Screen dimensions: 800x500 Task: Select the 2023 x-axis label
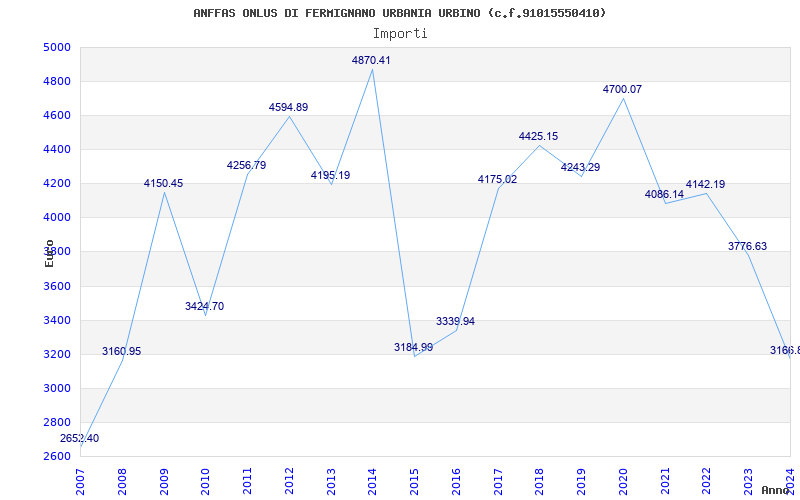point(748,482)
